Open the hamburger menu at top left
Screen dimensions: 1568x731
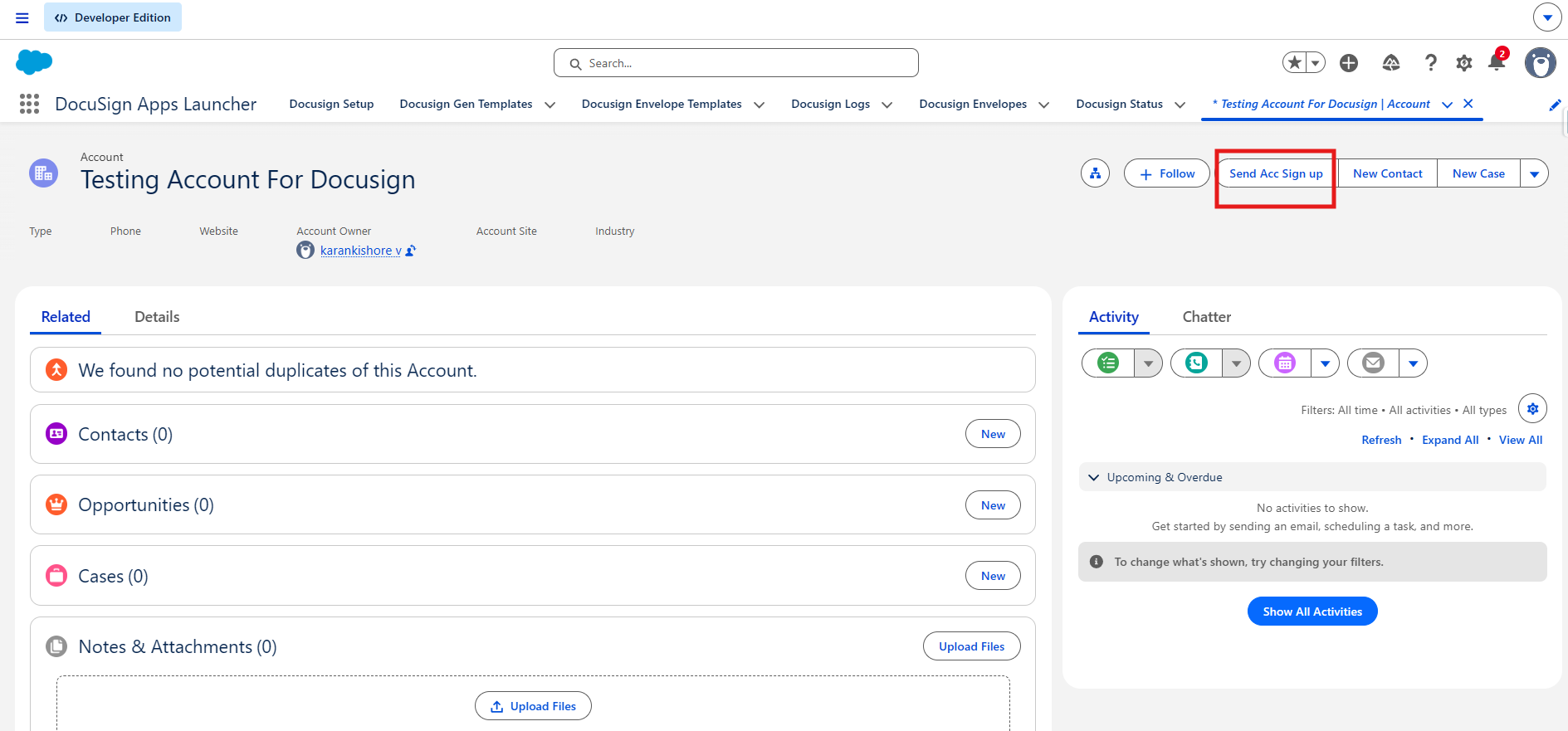[22, 17]
